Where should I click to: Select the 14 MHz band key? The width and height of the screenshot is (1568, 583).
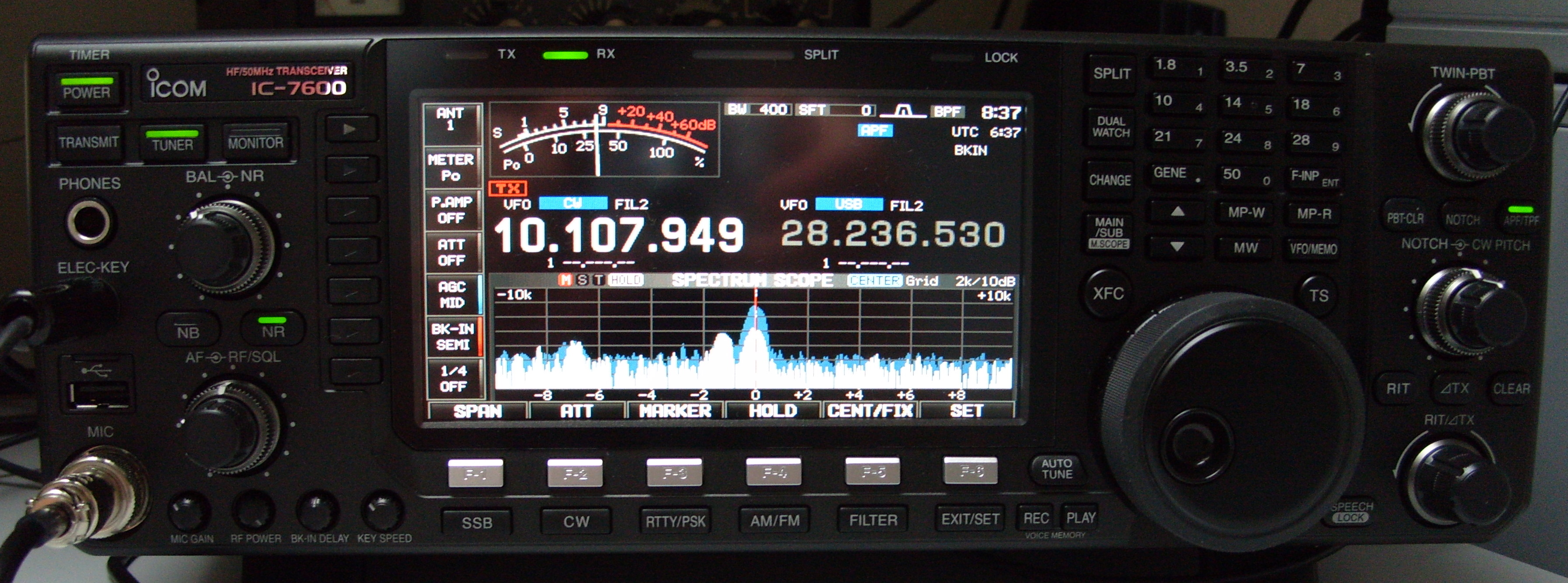(1247, 104)
